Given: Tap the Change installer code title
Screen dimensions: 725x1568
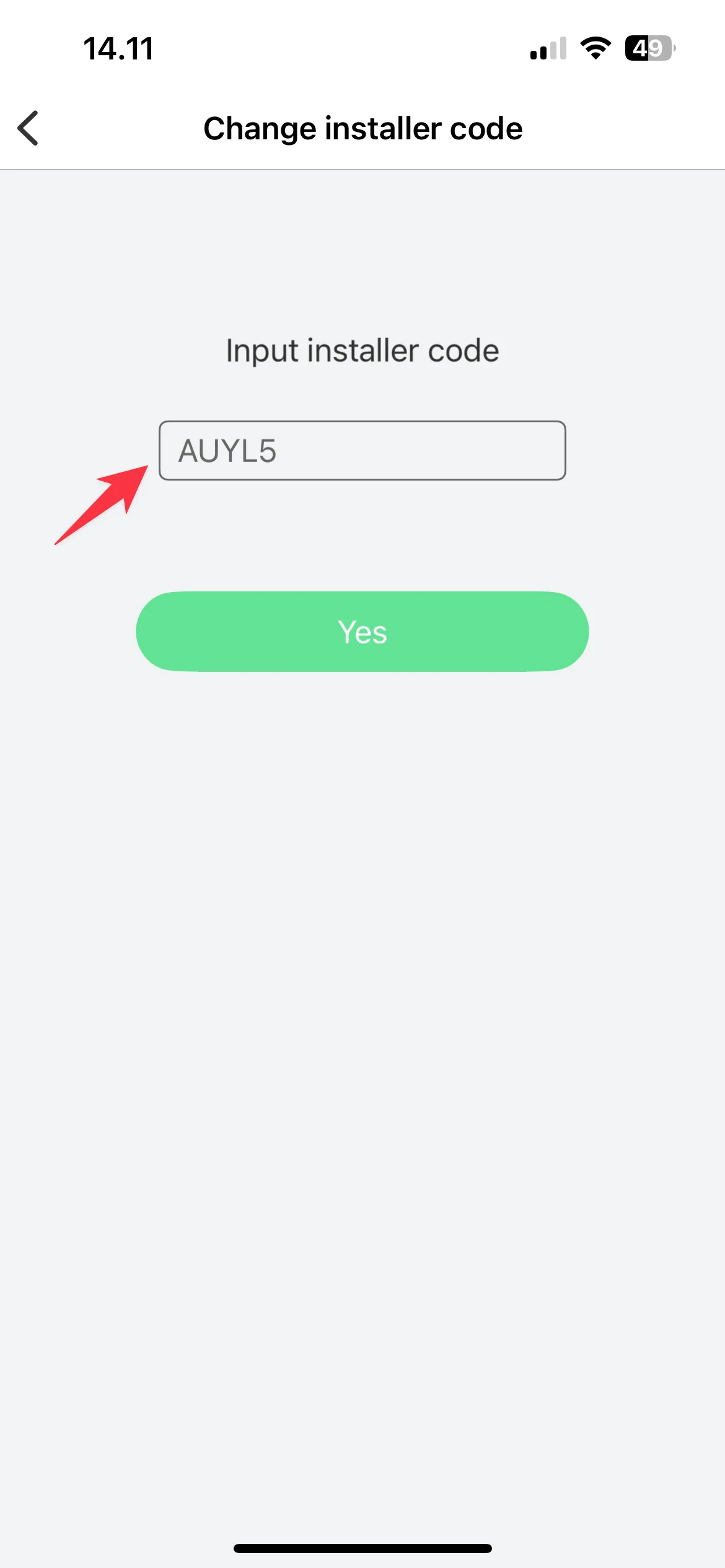Looking at the screenshot, I should tap(363, 128).
